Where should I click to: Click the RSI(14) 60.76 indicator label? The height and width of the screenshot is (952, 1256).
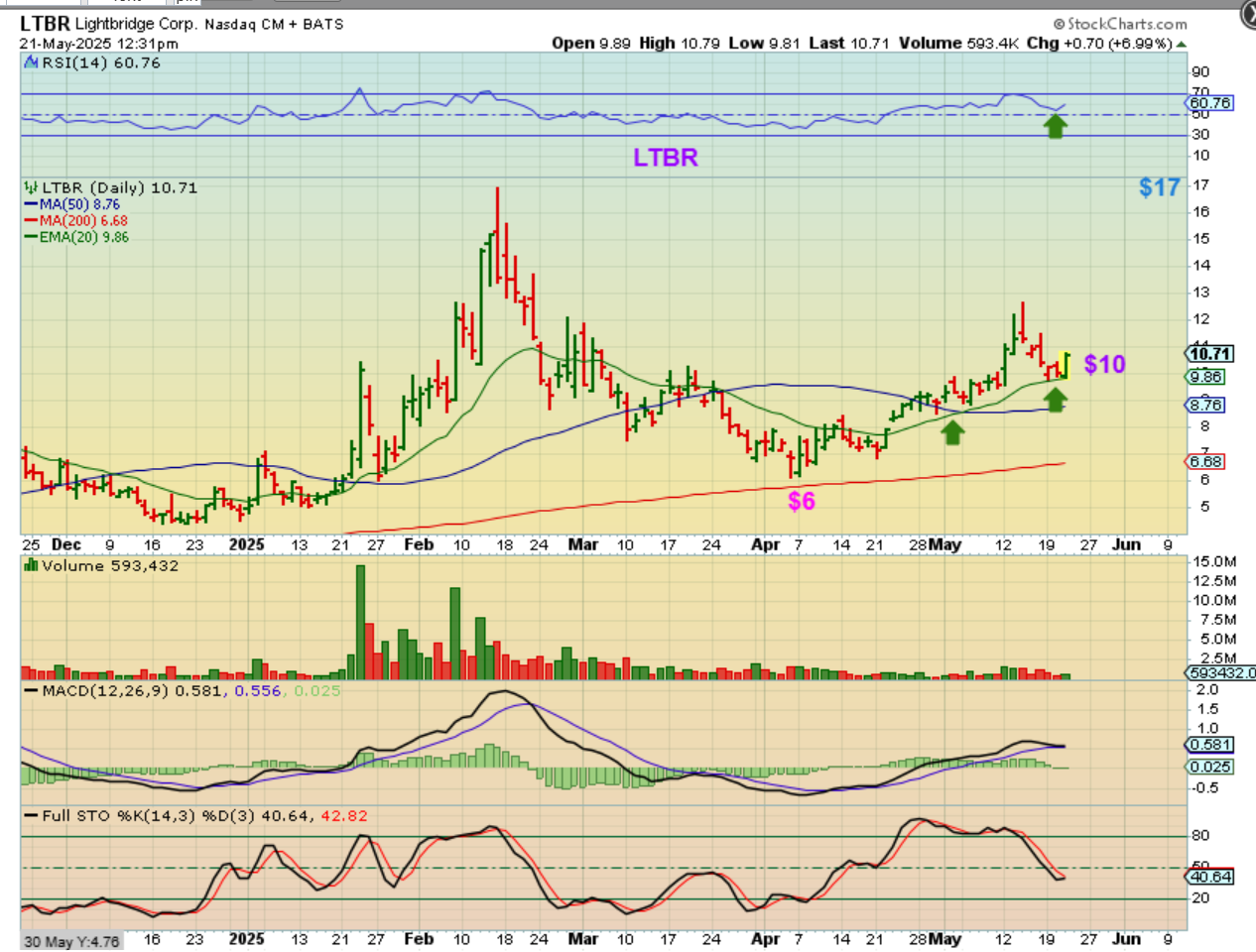point(101,62)
